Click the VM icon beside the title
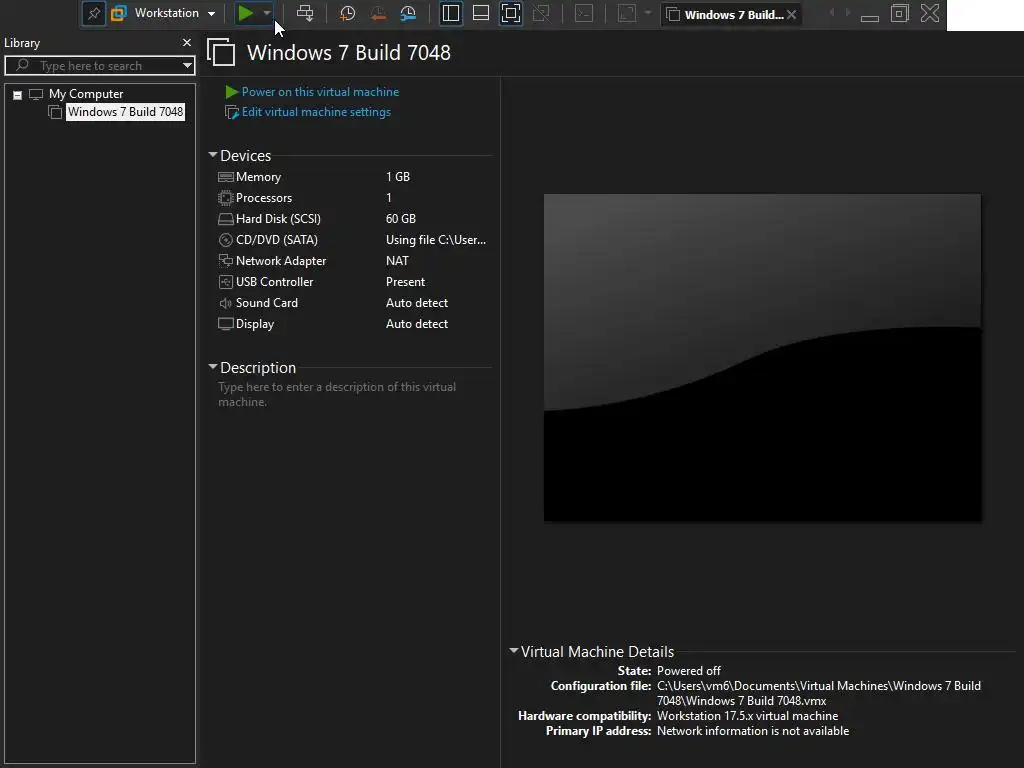 [x=221, y=52]
